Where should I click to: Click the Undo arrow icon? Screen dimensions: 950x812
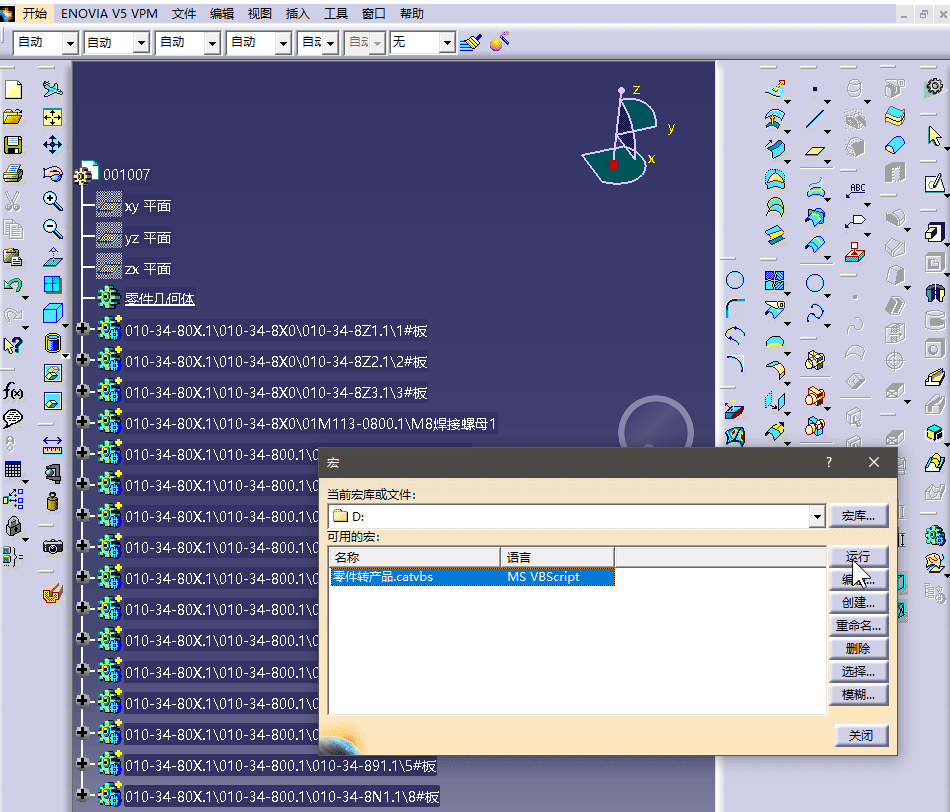[x=13, y=285]
